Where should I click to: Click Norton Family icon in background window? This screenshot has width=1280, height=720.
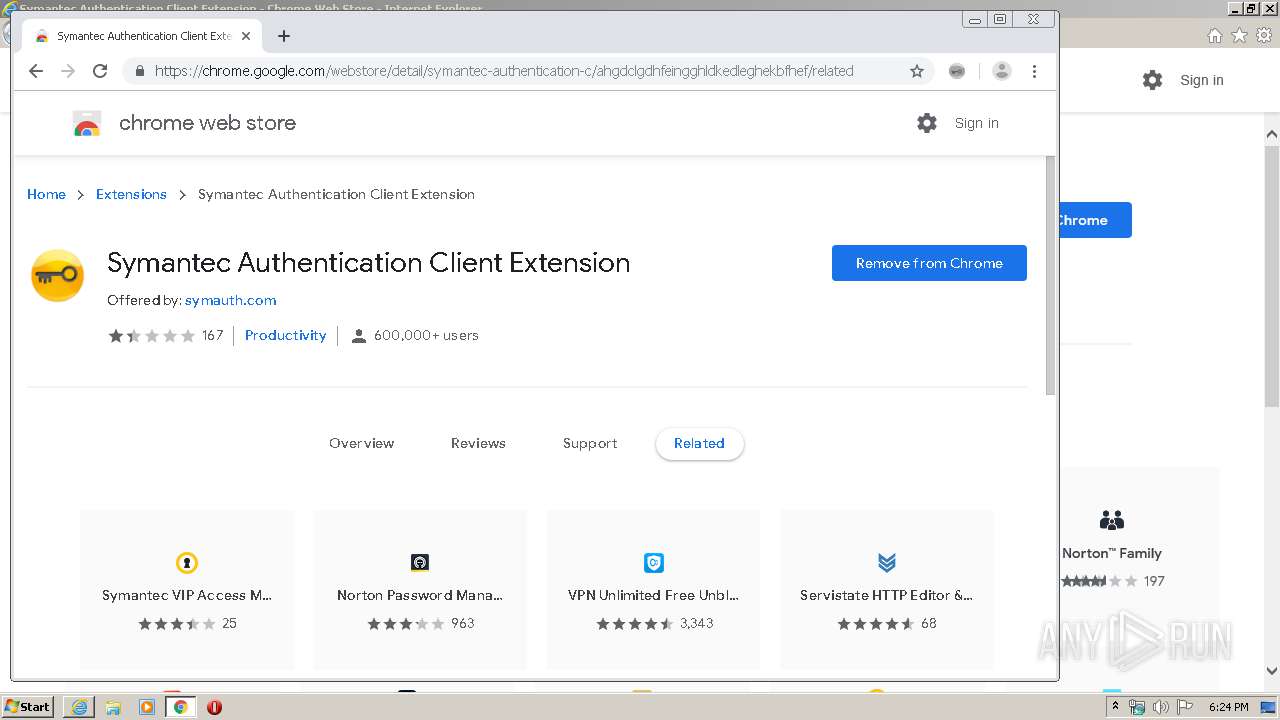[1112, 520]
